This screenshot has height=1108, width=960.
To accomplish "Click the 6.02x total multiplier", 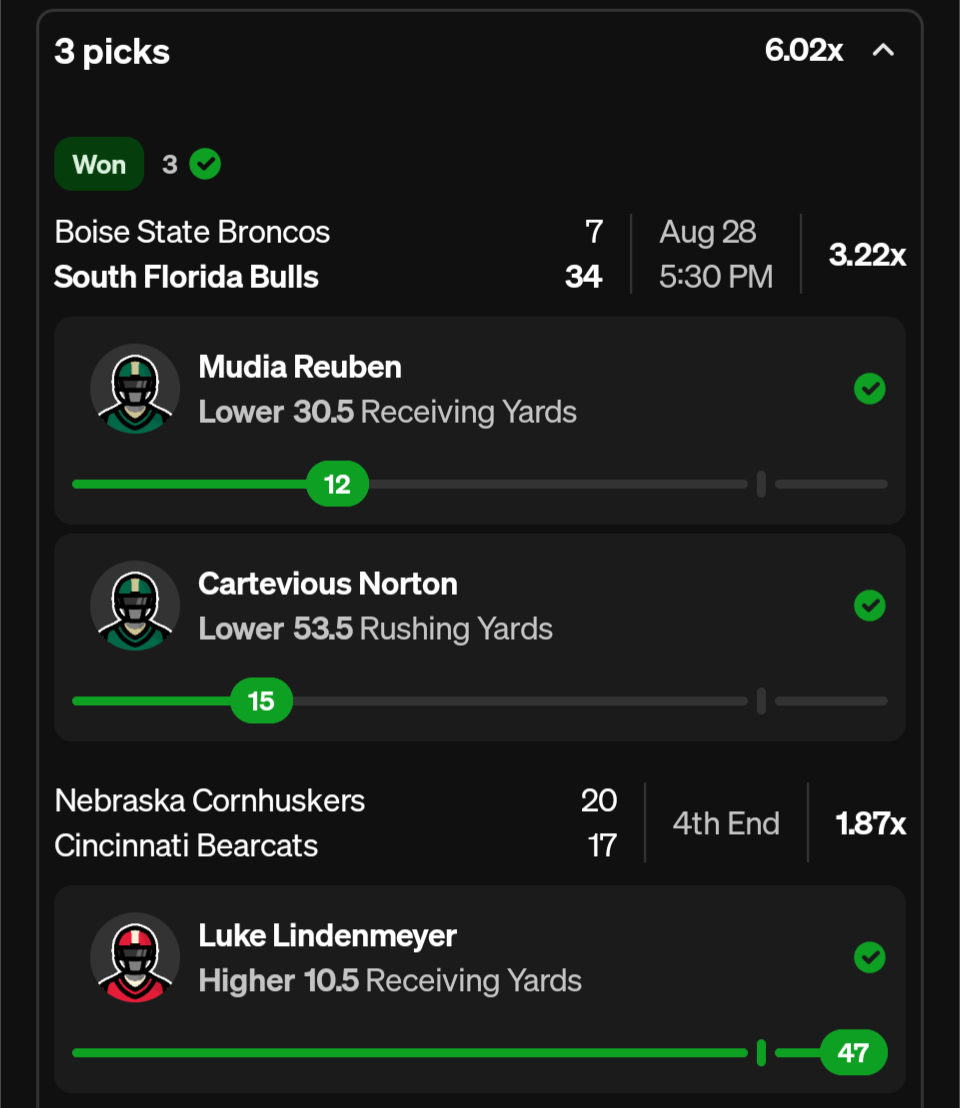I will 804,50.
